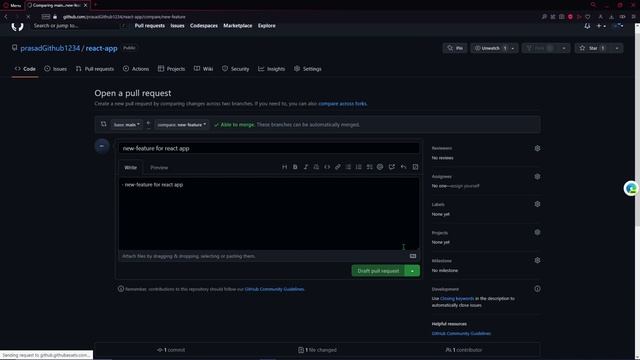Screen dimensions: 640x360
Task: Insert code markup in the editor toolbar
Action: pyautogui.click(x=327, y=167)
